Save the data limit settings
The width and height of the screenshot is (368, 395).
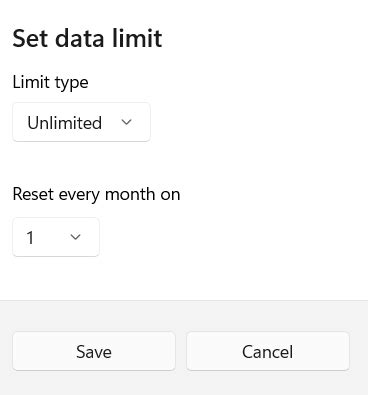pos(94,351)
